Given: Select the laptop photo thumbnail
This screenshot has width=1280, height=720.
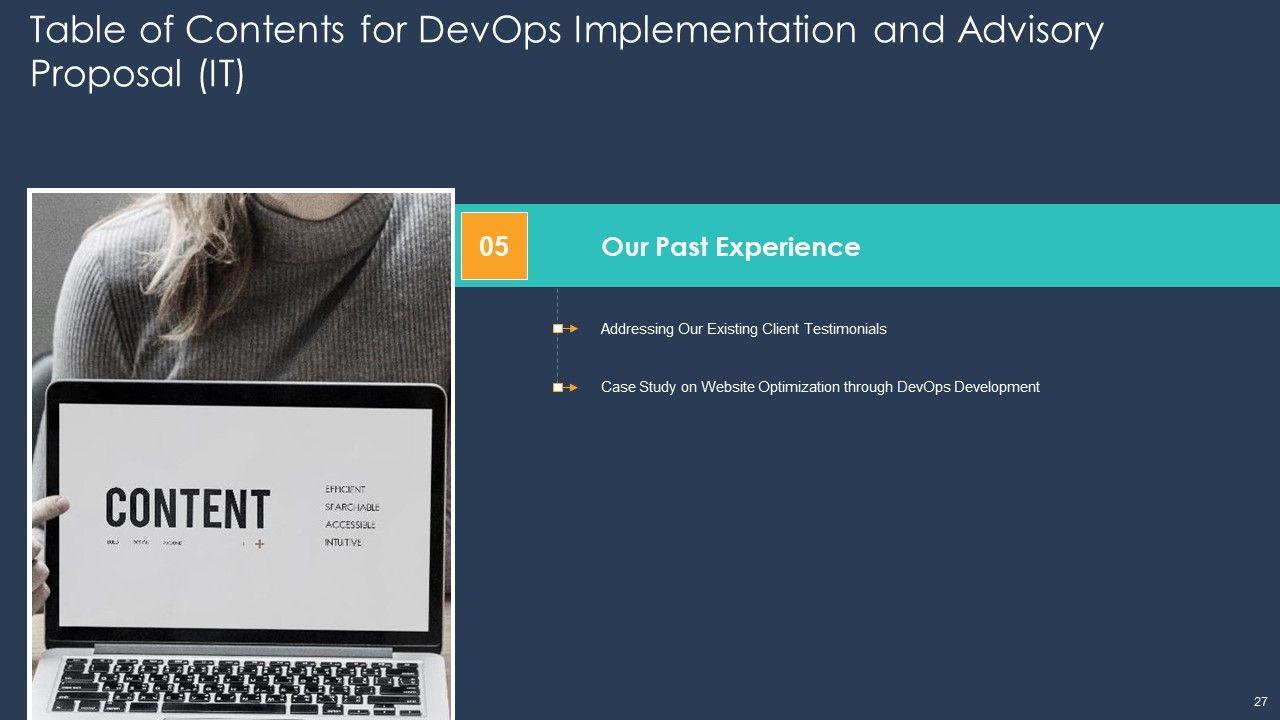Looking at the screenshot, I should point(241,454).
